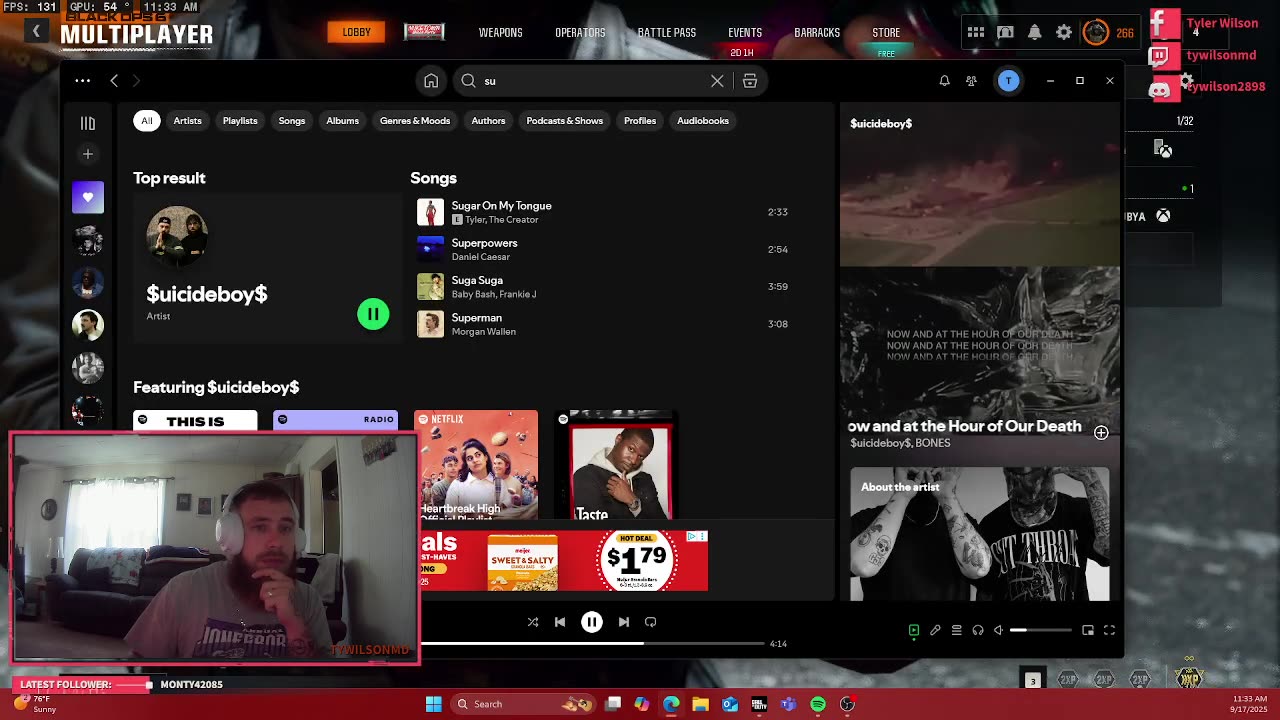Mute Spotify with speaker icon

[x=998, y=630]
